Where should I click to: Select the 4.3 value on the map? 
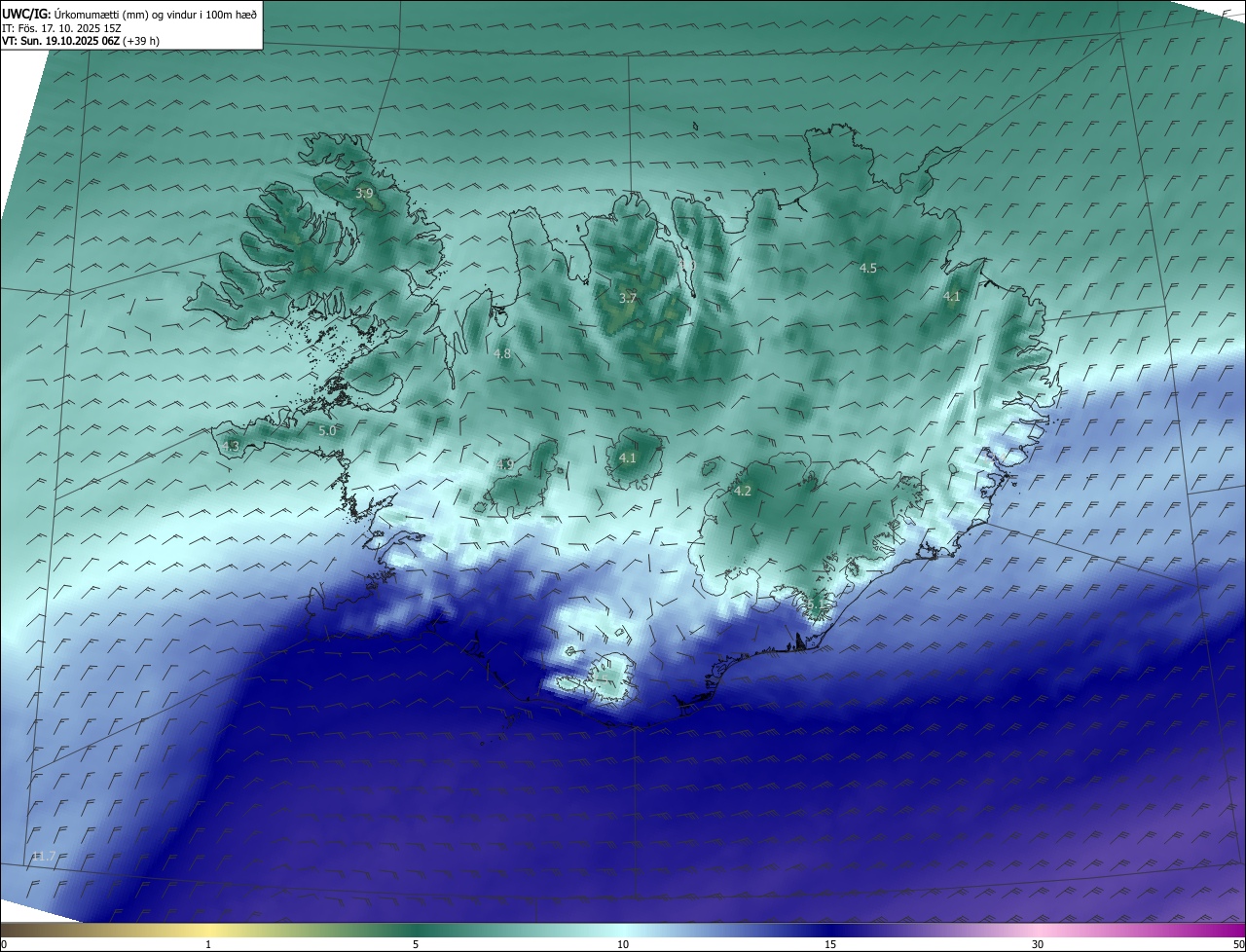click(x=231, y=446)
